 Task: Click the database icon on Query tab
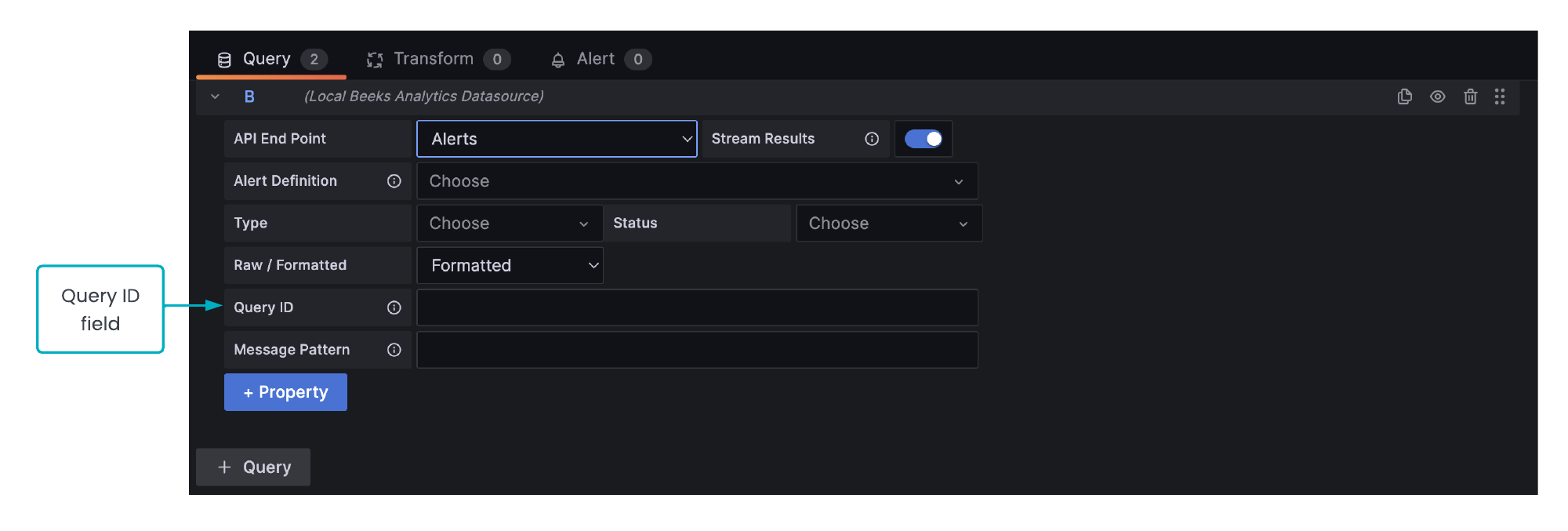pyautogui.click(x=224, y=60)
